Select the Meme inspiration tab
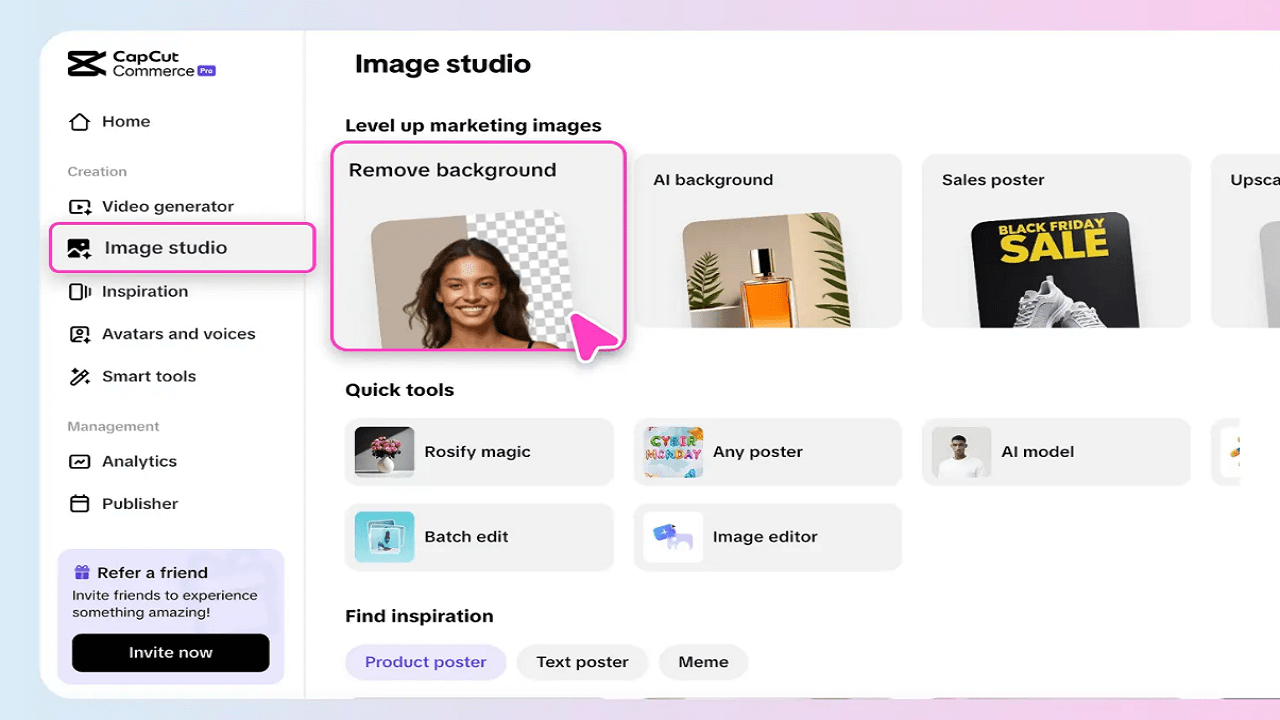Screen dimensions: 1280x720 point(703,661)
